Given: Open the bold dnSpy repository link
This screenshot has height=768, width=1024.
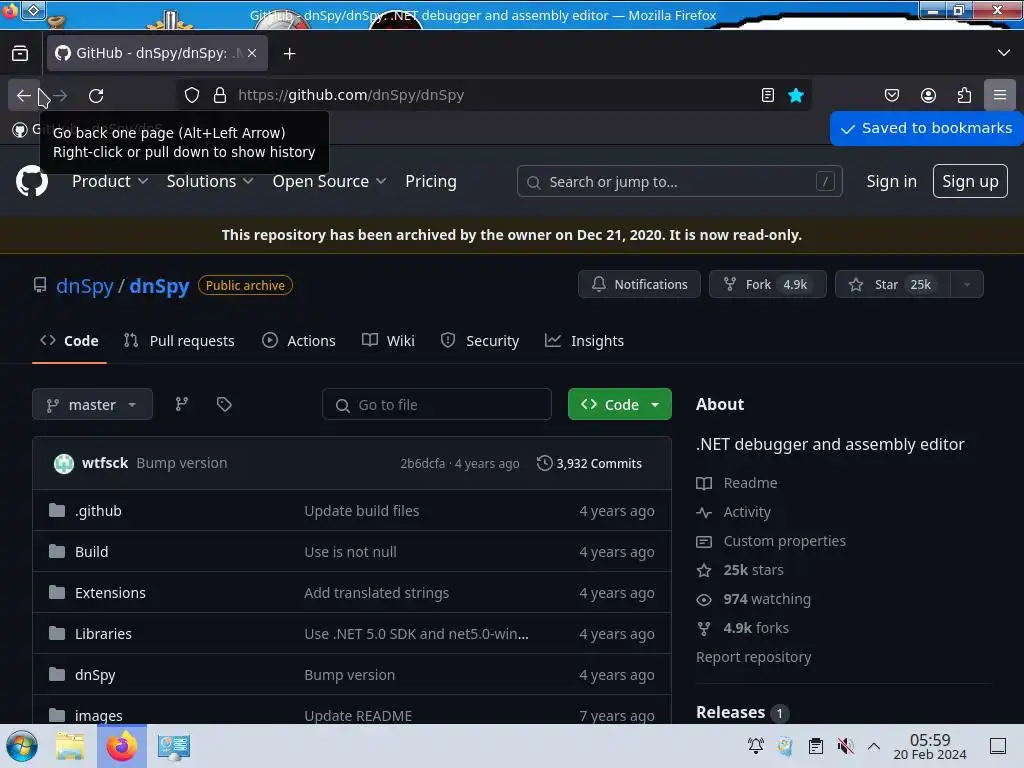Looking at the screenshot, I should (x=159, y=286).
